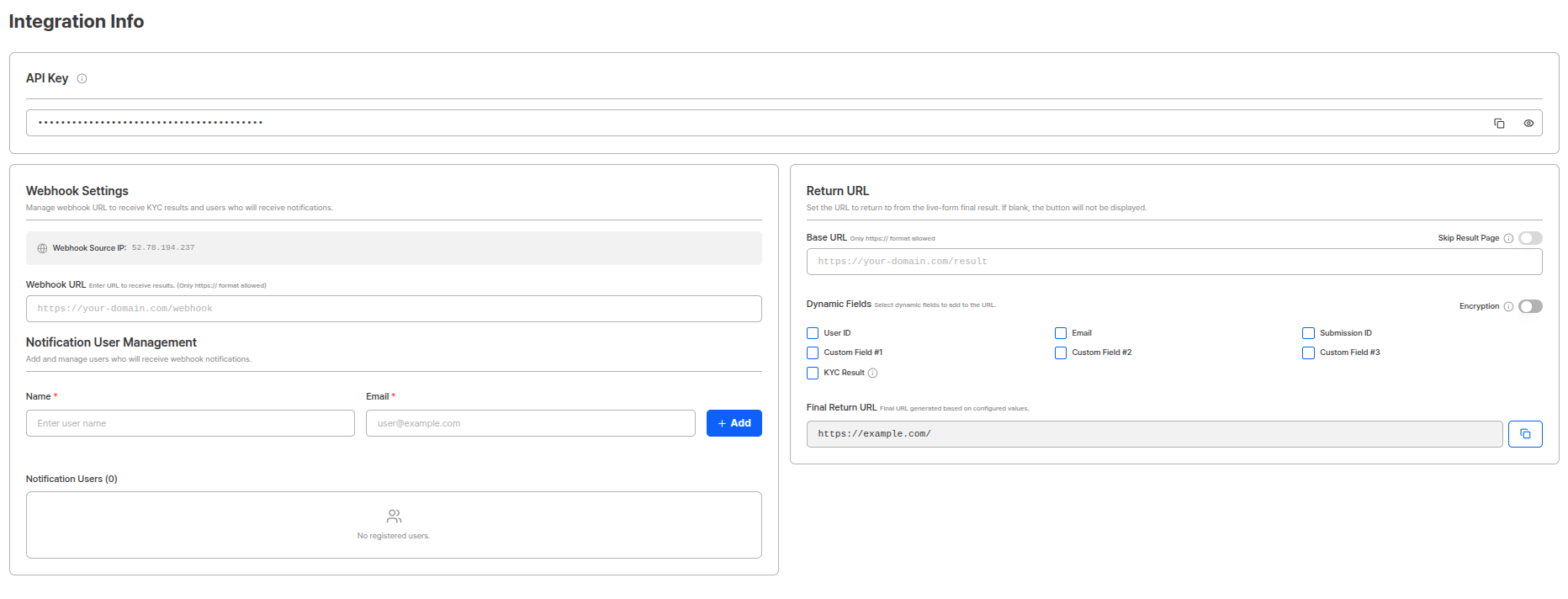The height and width of the screenshot is (599, 1568).
Task: Focus the Webhook URL input field
Action: [x=394, y=309]
